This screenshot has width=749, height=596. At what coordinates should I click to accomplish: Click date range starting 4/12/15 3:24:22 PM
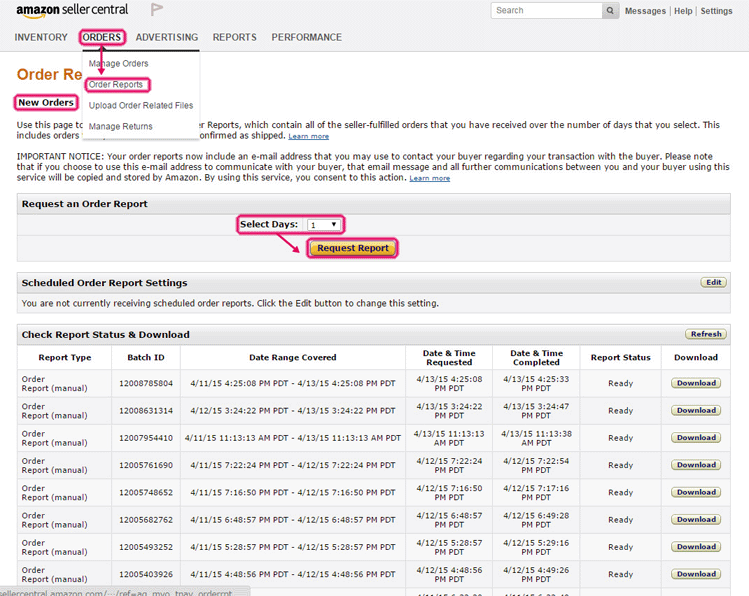(293, 410)
